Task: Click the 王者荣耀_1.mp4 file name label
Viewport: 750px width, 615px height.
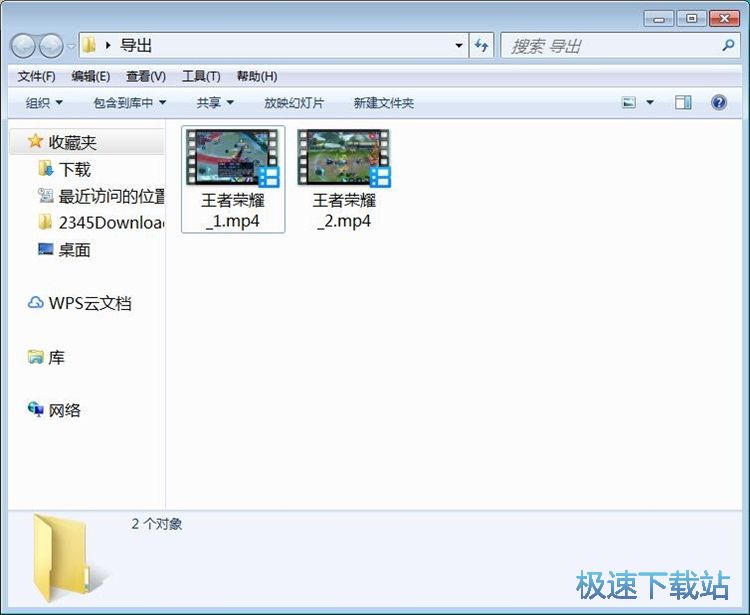Action: (233, 210)
